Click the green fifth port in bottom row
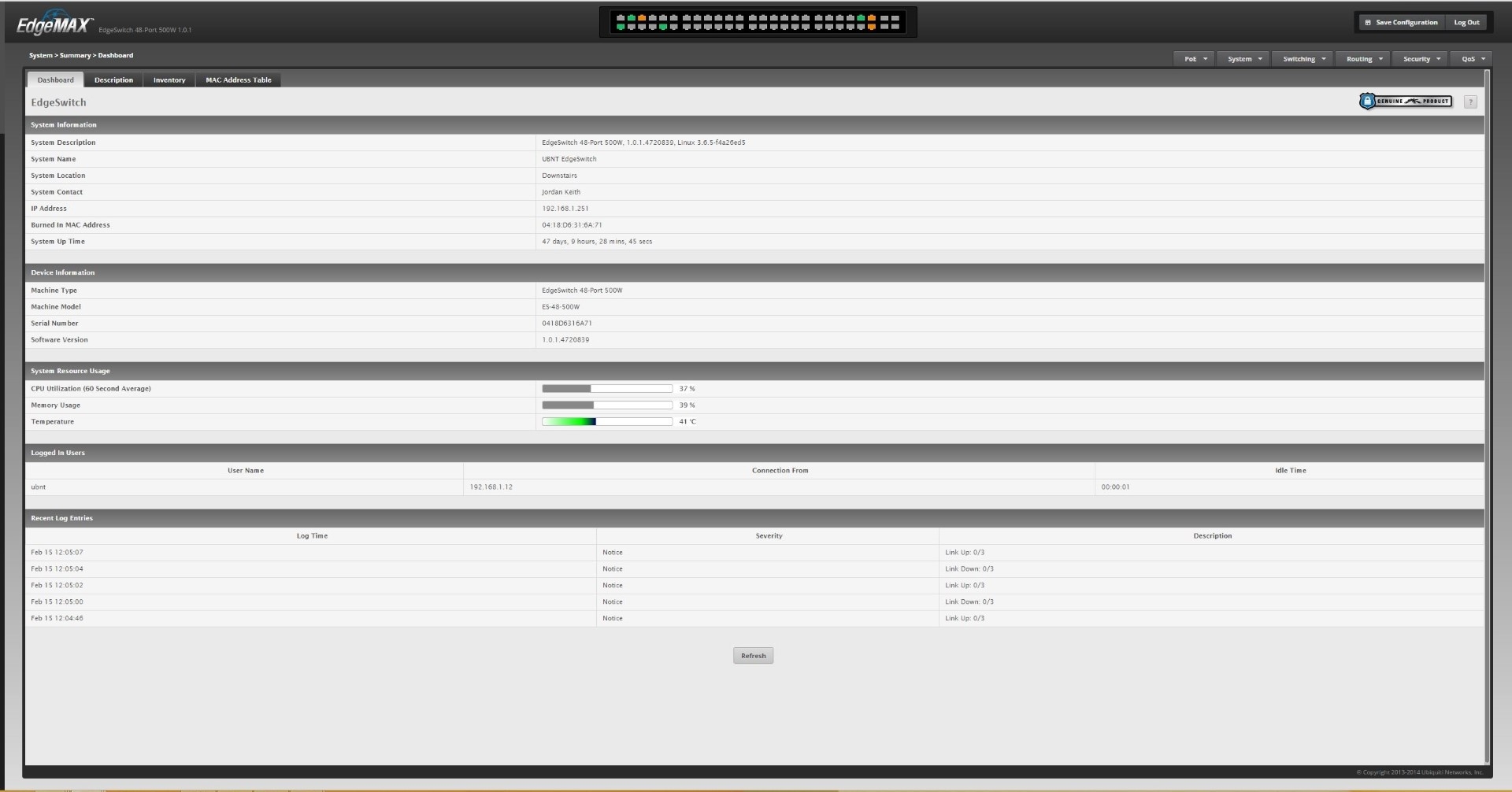The height and width of the screenshot is (792, 1512). pyautogui.click(x=663, y=27)
